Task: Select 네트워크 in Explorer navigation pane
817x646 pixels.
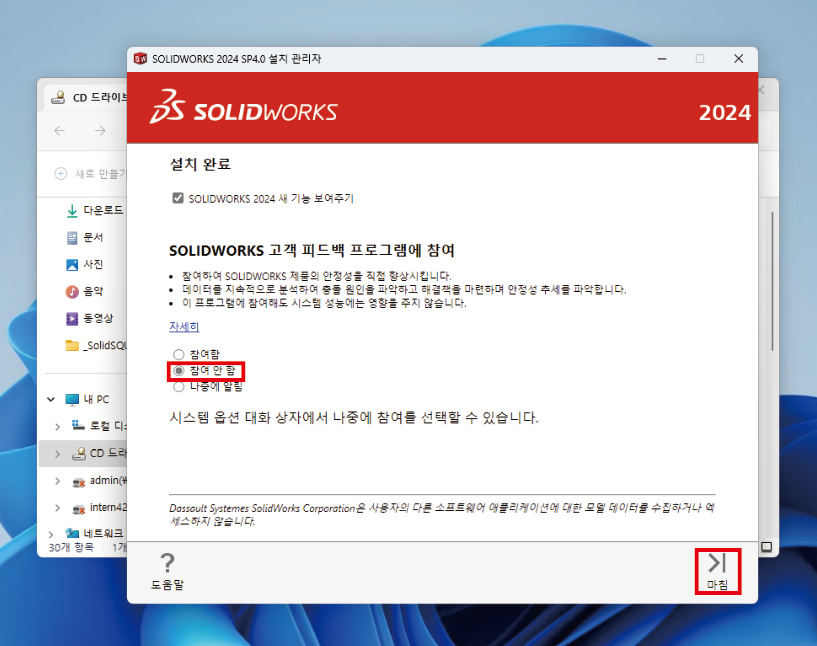Action: pos(94,533)
